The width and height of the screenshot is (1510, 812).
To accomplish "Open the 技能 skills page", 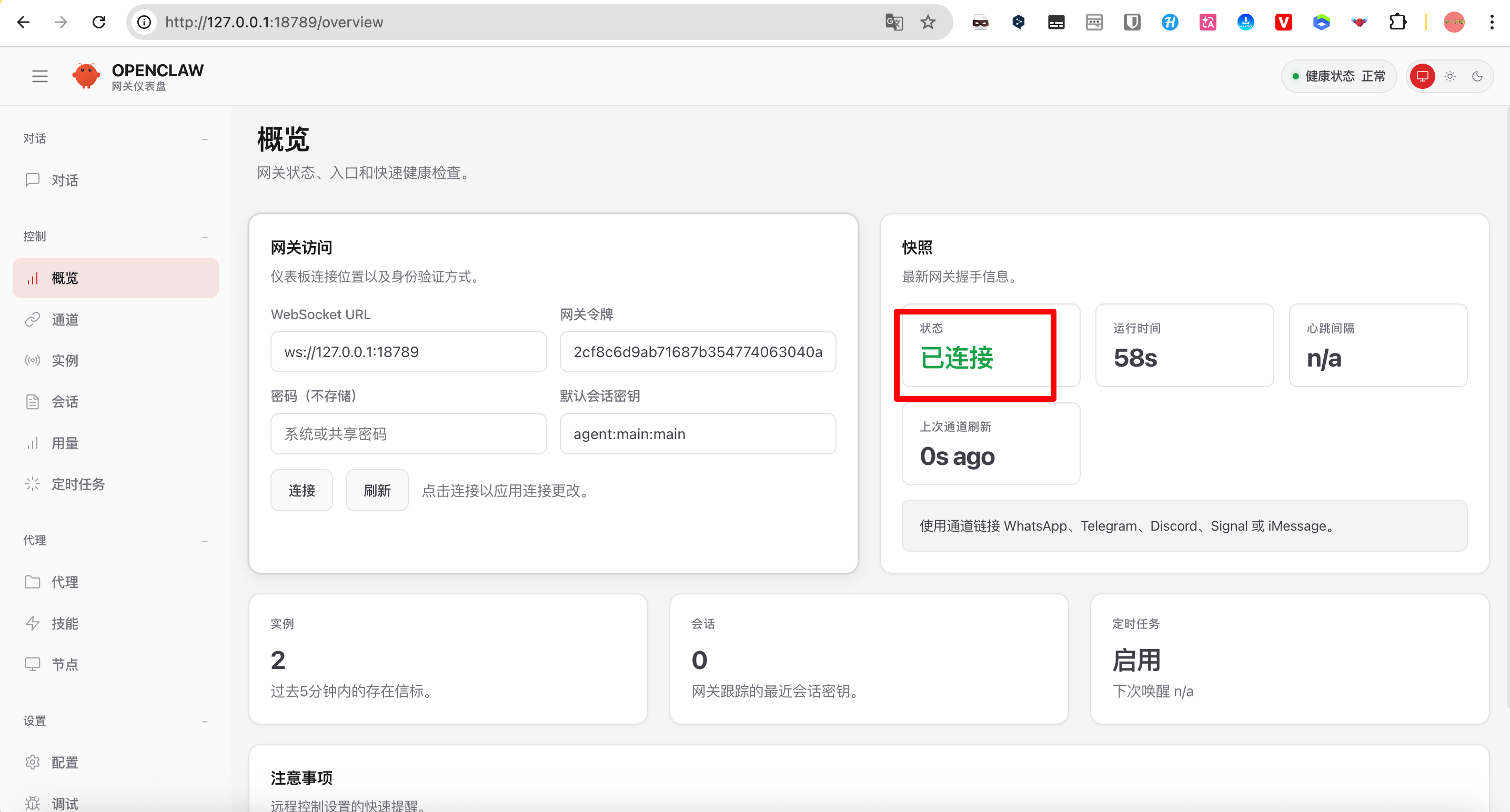I will 65,623.
